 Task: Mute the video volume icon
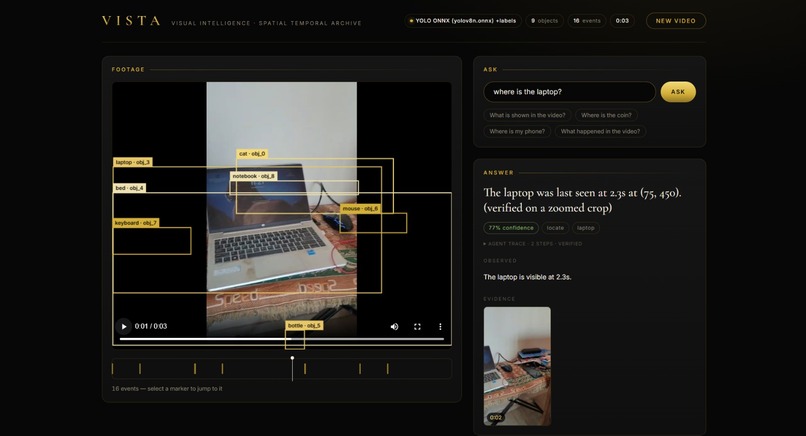[x=394, y=326]
